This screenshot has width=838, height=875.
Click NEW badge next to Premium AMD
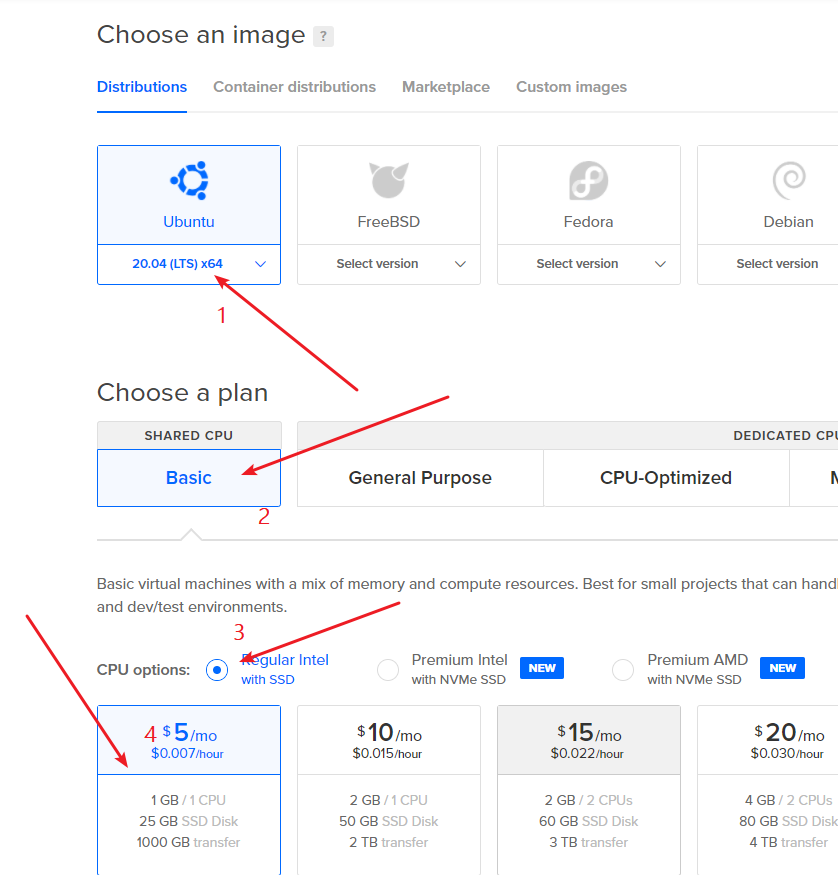point(782,668)
